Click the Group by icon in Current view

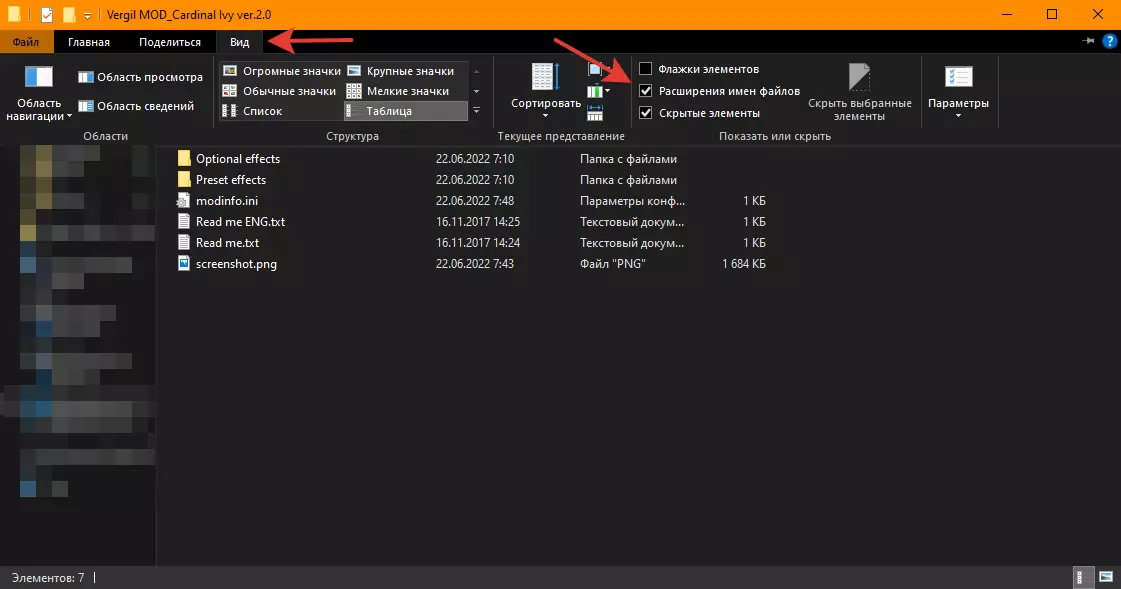pos(595,69)
